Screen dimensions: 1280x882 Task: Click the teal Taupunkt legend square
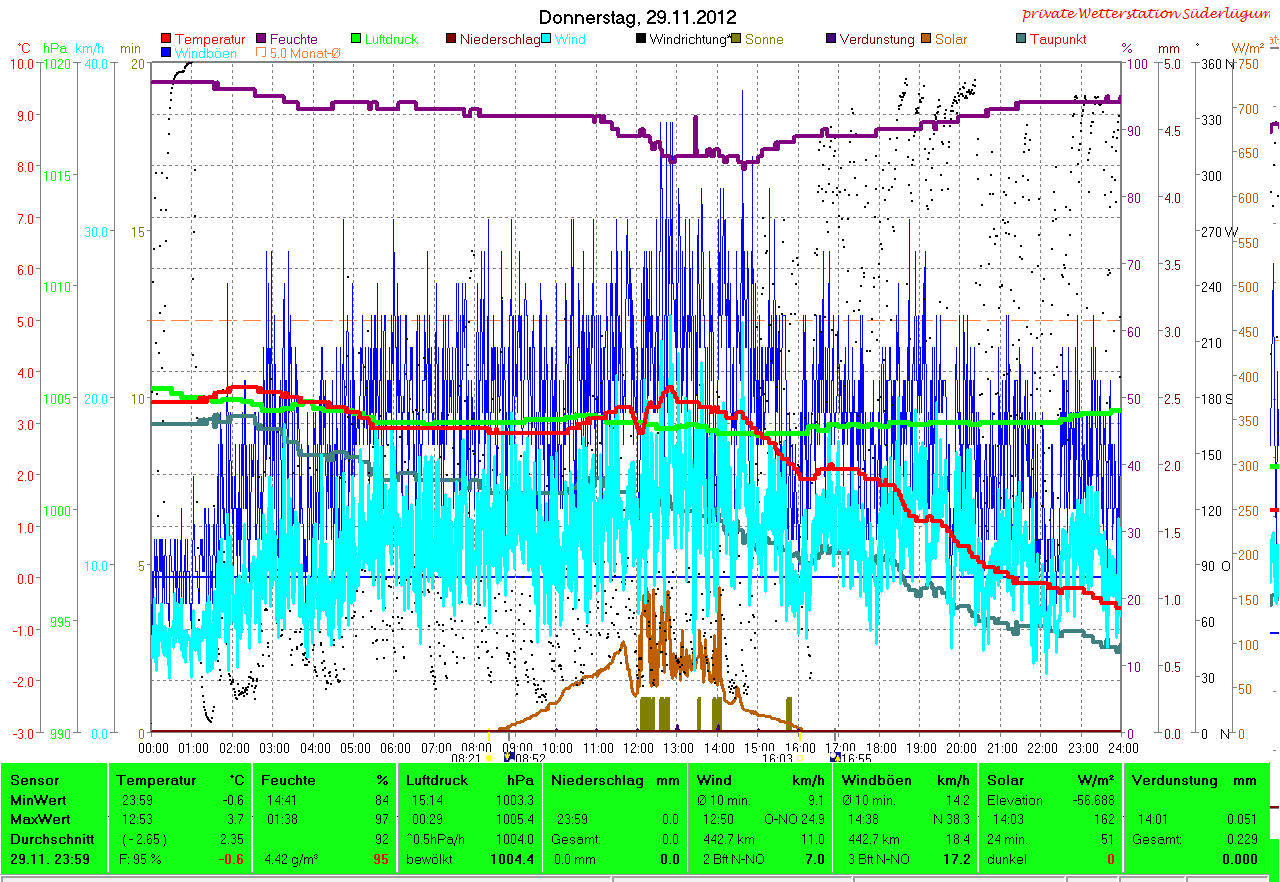[x=1020, y=40]
